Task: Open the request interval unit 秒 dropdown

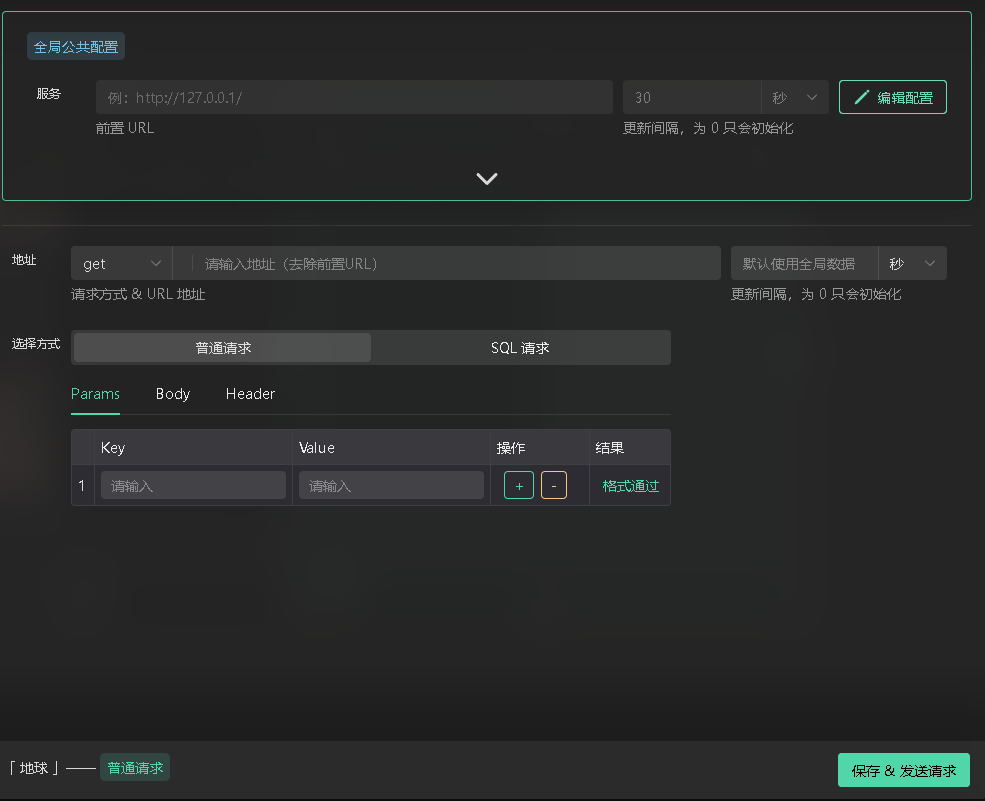Action: pos(912,263)
